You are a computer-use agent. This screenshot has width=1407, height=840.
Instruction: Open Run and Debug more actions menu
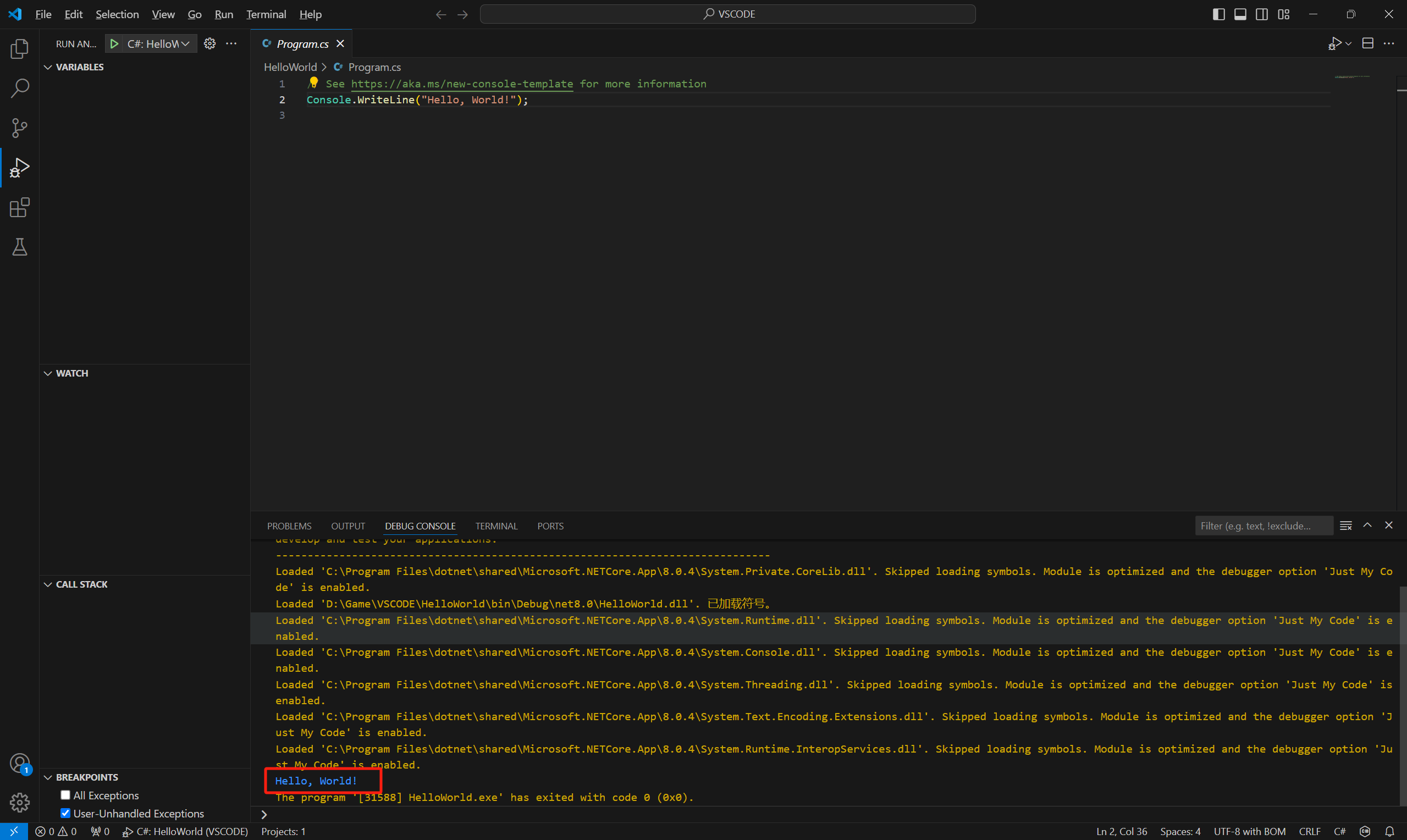(231, 43)
